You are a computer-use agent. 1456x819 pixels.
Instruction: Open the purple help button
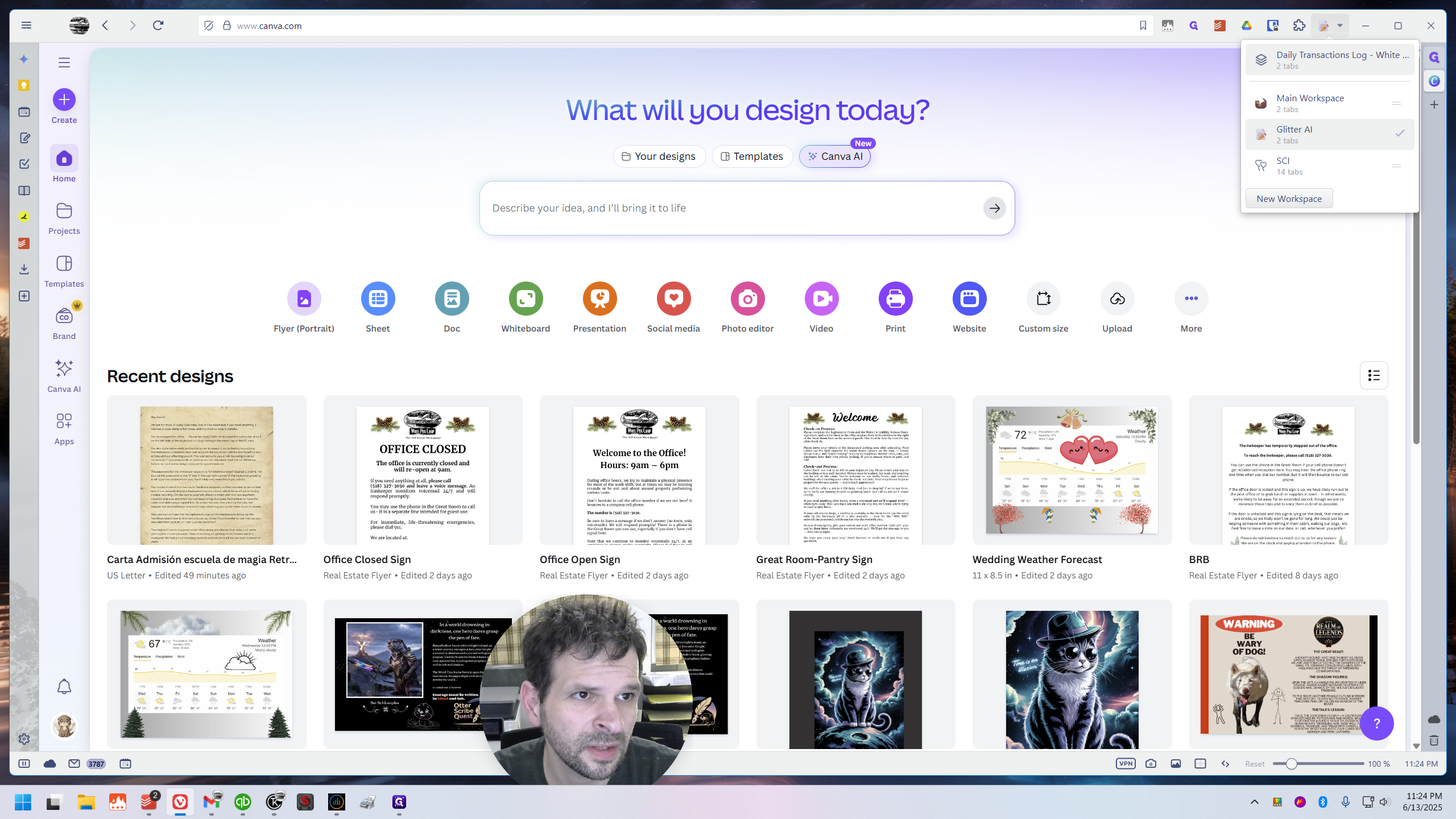[1376, 723]
